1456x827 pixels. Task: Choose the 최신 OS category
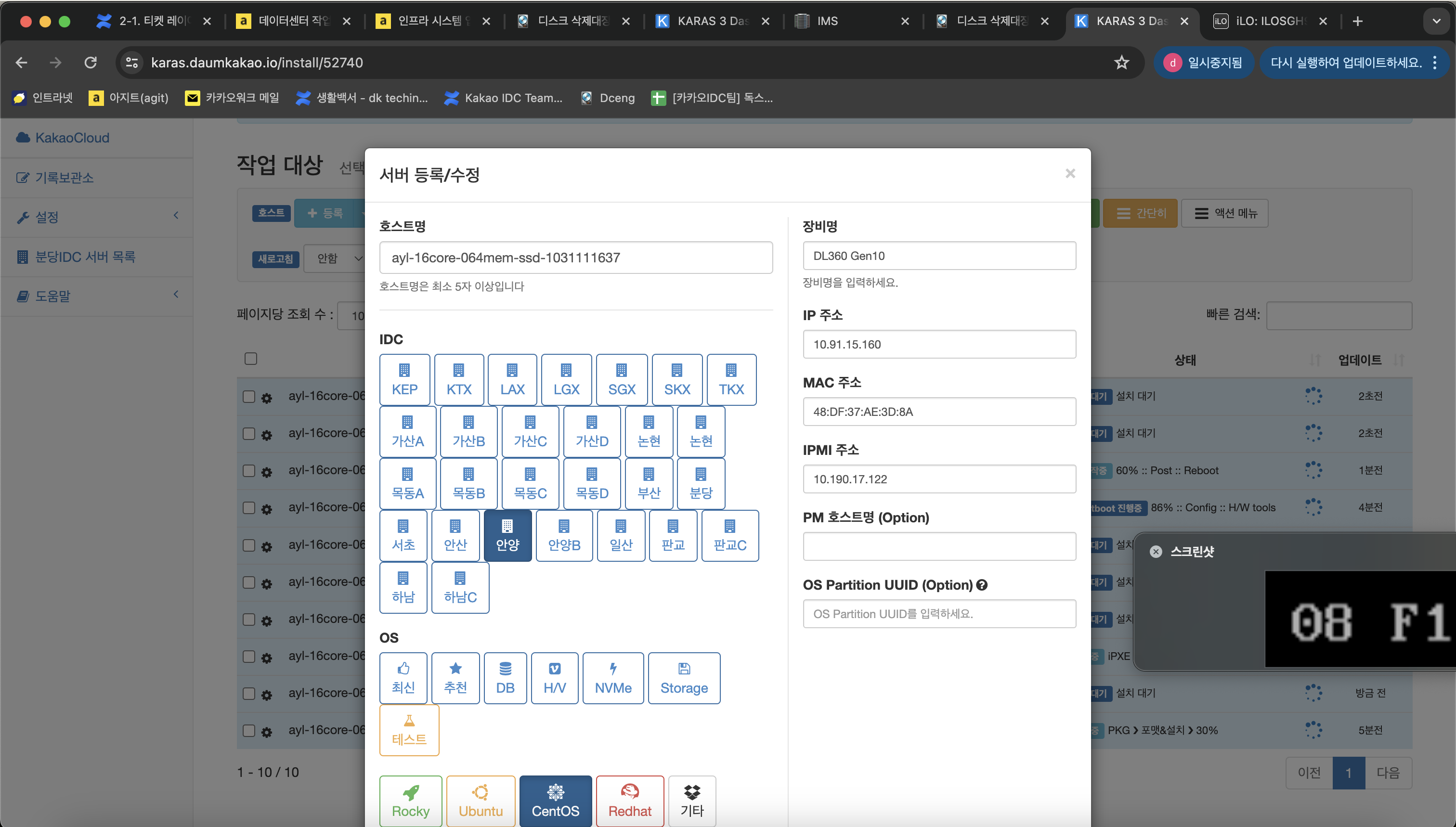403,678
